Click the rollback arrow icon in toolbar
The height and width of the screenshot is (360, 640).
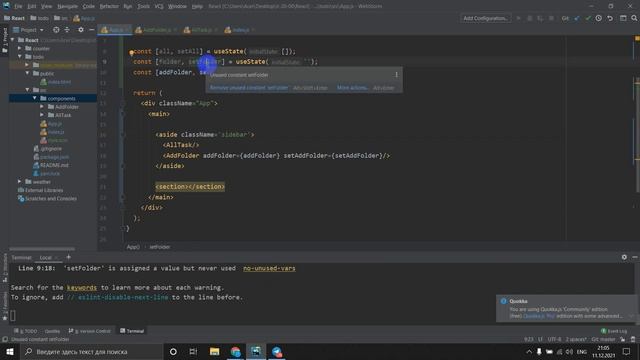[x=610, y=18]
